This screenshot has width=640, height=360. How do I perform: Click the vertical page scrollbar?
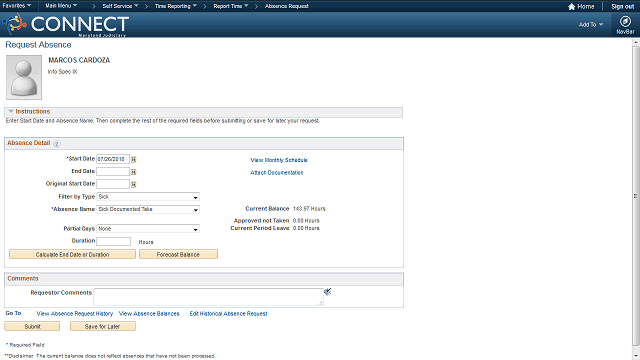click(636, 196)
